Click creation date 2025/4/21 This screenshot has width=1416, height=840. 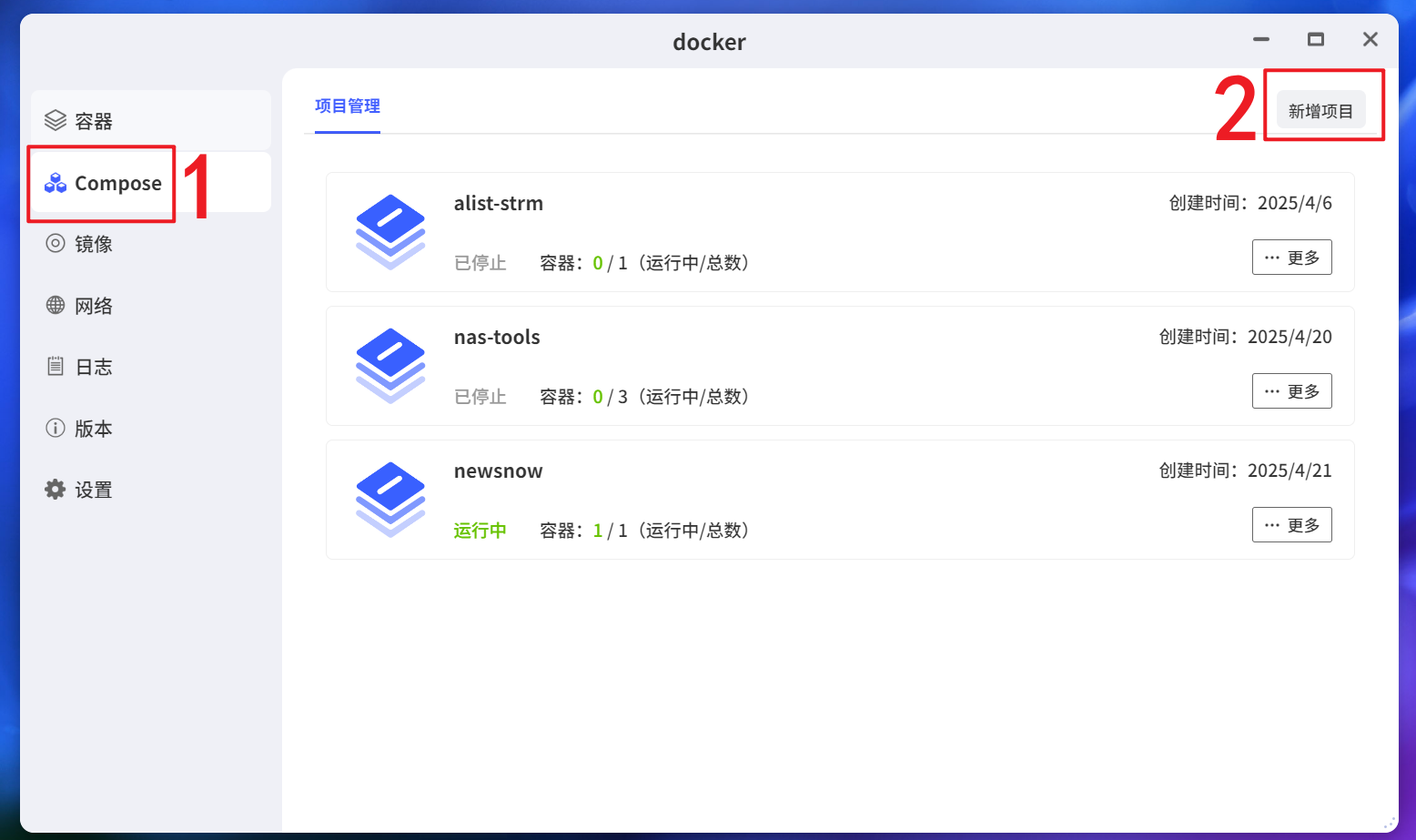tap(1290, 471)
